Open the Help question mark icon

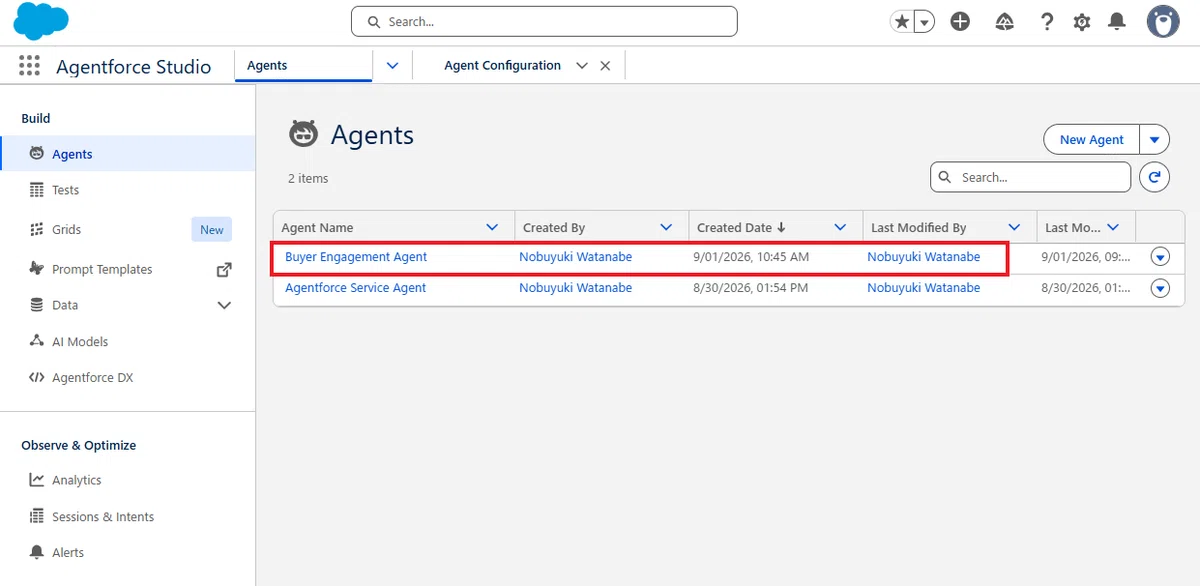(x=1046, y=22)
